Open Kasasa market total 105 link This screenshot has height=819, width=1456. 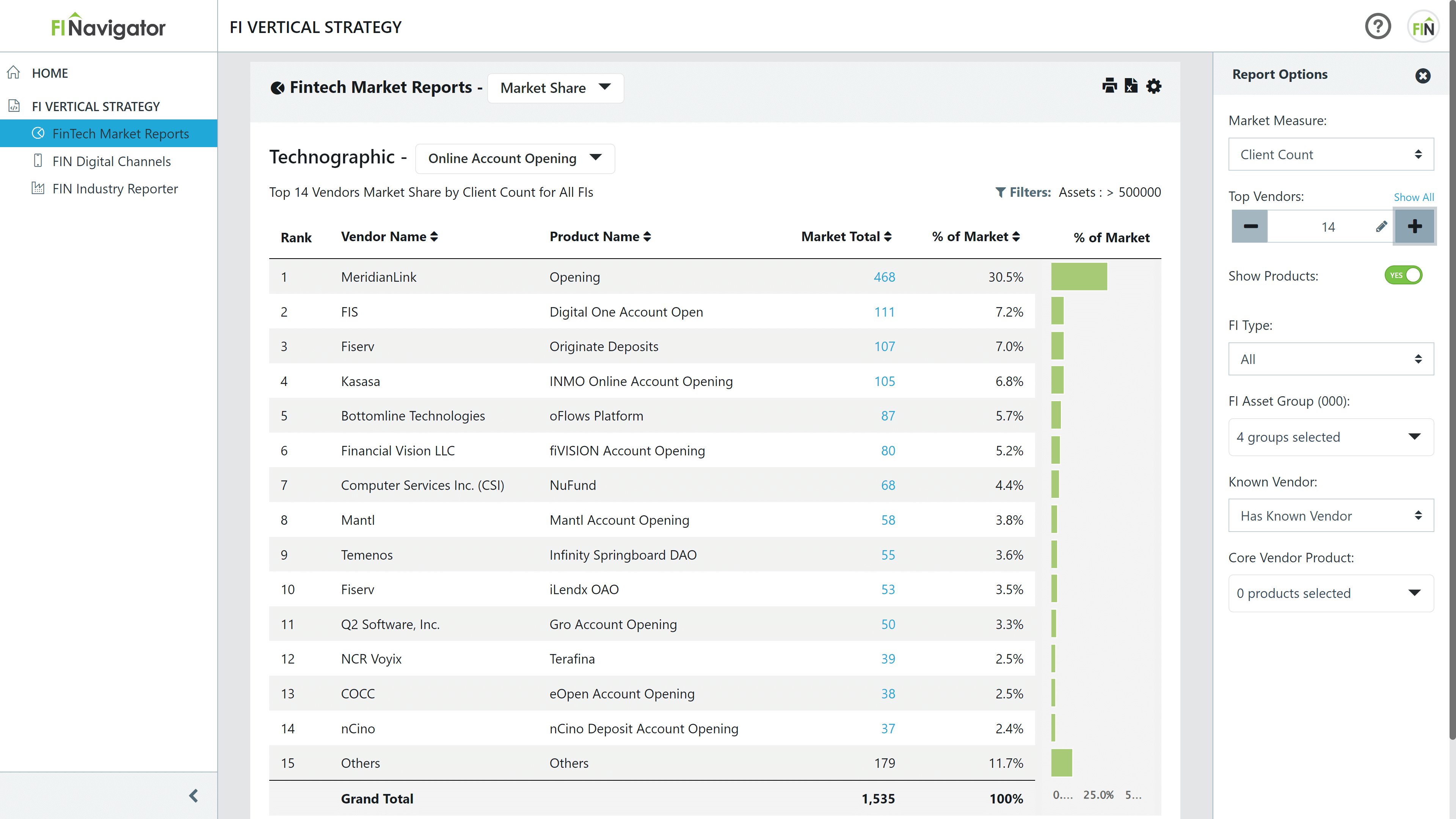pos(884,381)
